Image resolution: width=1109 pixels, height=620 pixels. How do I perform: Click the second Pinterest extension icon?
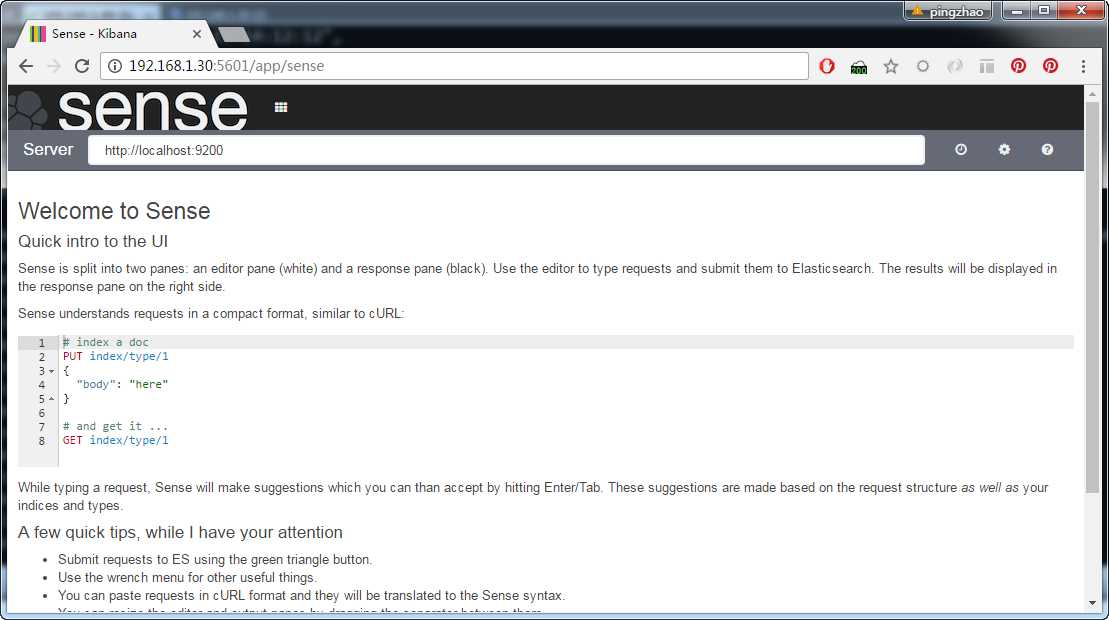pyautogui.click(x=1050, y=66)
